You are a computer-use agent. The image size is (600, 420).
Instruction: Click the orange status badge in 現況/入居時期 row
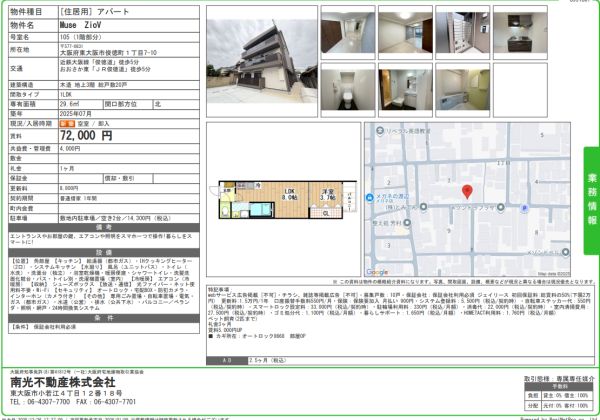[x=67, y=124]
